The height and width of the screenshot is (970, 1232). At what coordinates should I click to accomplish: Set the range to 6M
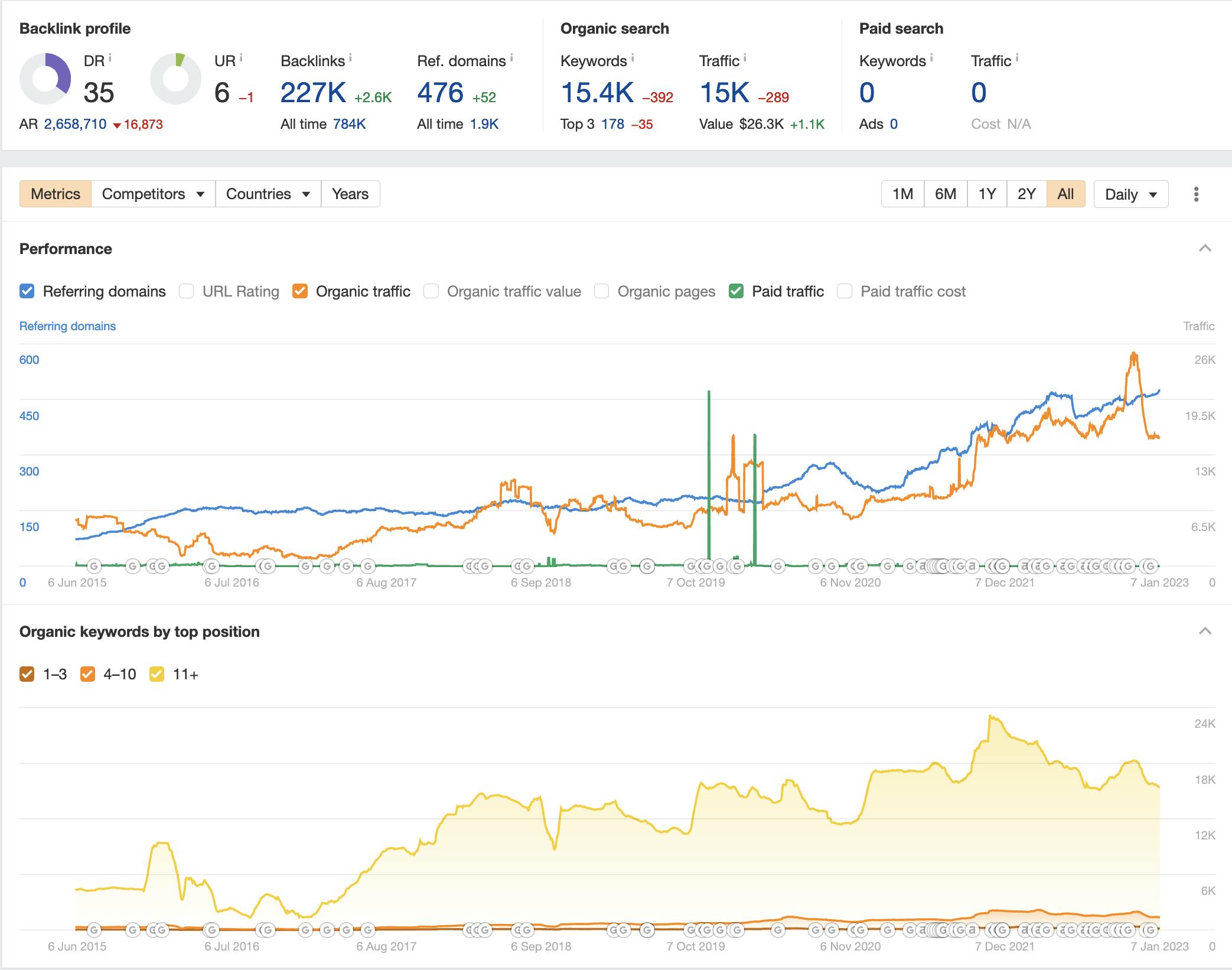coord(946,194)
